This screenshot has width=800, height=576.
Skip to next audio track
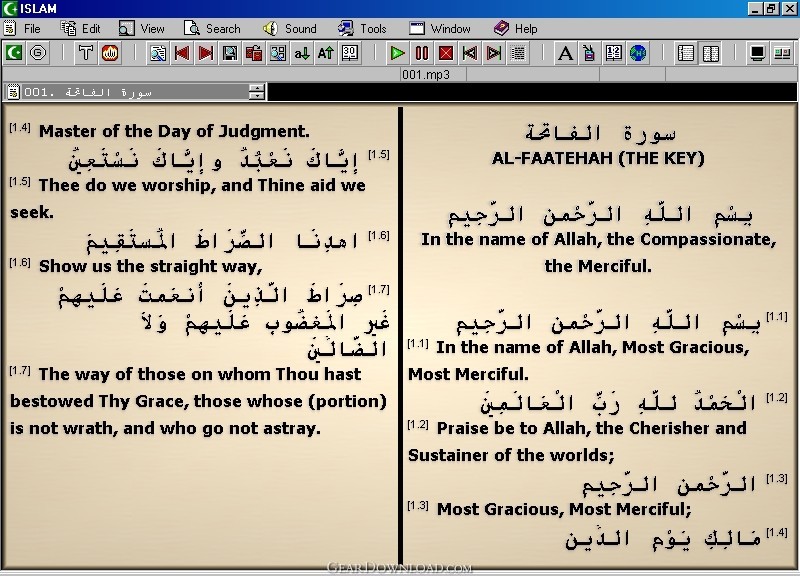pos(493,53)
